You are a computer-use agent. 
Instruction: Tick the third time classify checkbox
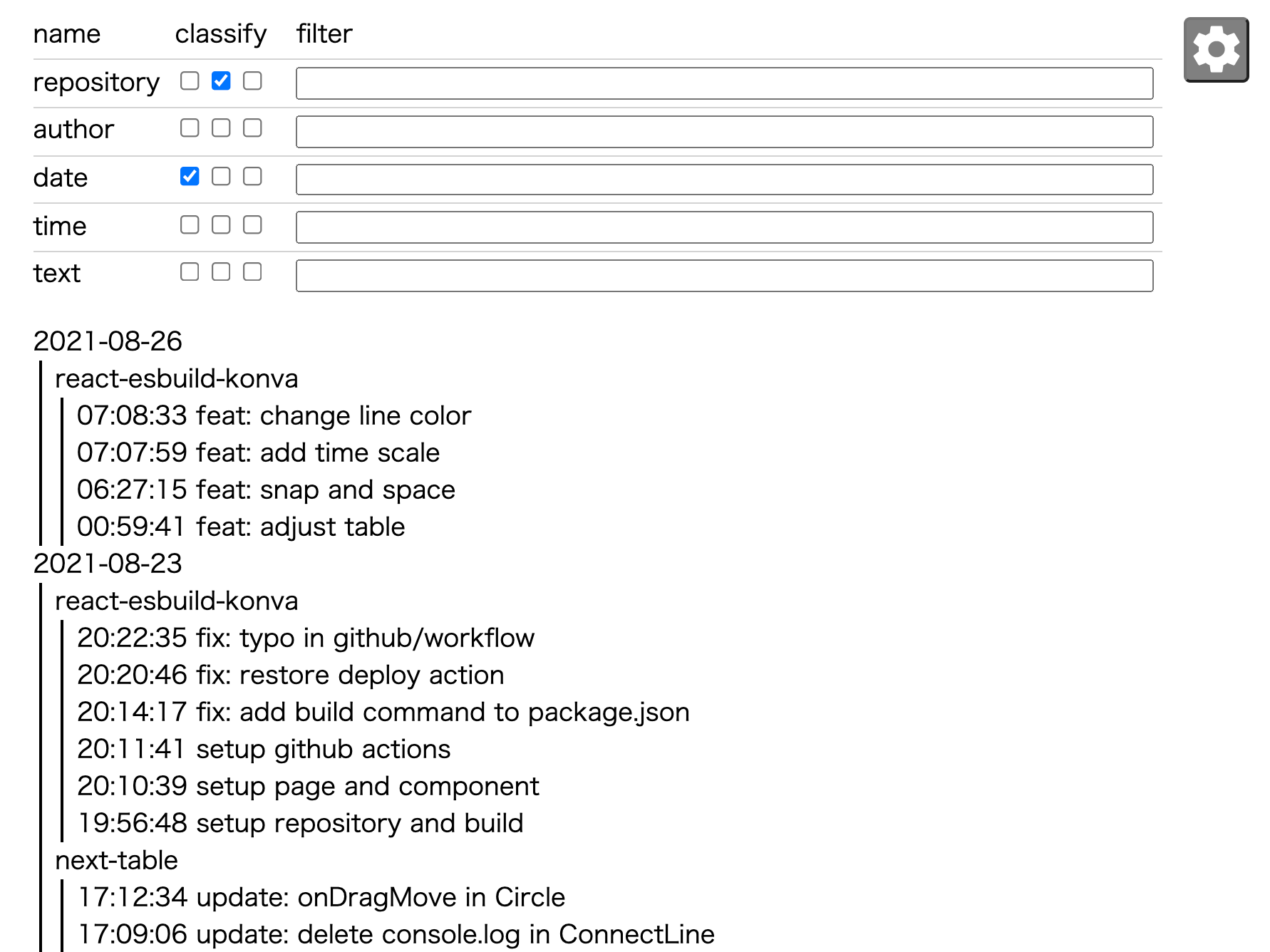[x=252, y=225]
